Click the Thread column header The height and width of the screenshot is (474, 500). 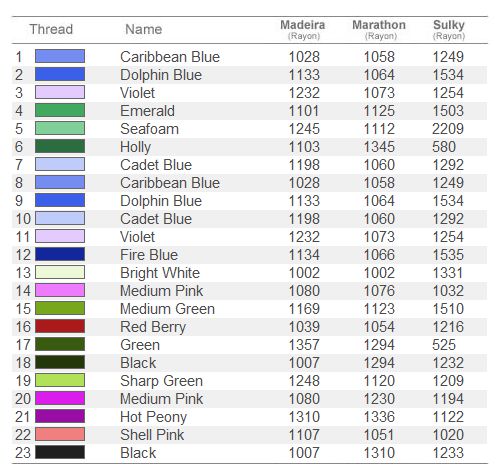point(51,29)
